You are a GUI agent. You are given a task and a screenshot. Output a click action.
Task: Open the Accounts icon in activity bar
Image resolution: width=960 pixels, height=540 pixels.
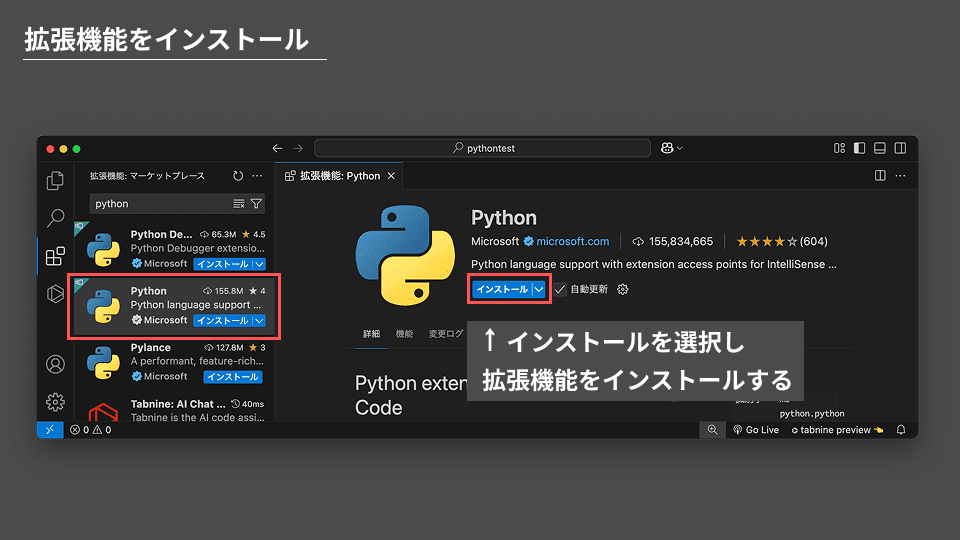point(55,364)
